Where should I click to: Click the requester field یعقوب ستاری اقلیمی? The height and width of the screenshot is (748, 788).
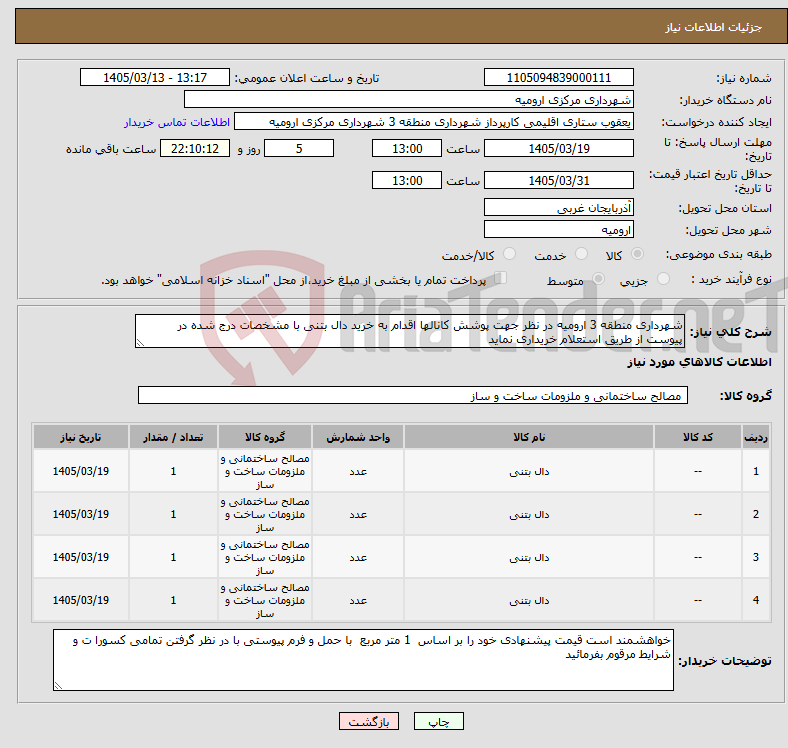[434, 122]
